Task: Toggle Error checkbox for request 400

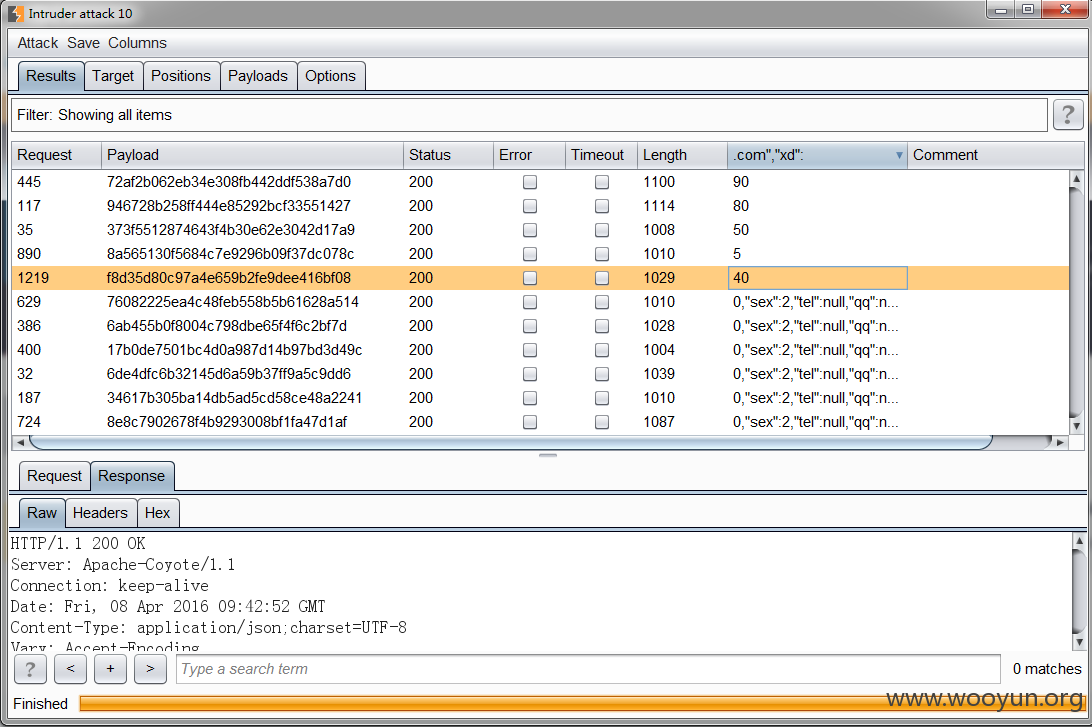Action: [x=530, y=350]
